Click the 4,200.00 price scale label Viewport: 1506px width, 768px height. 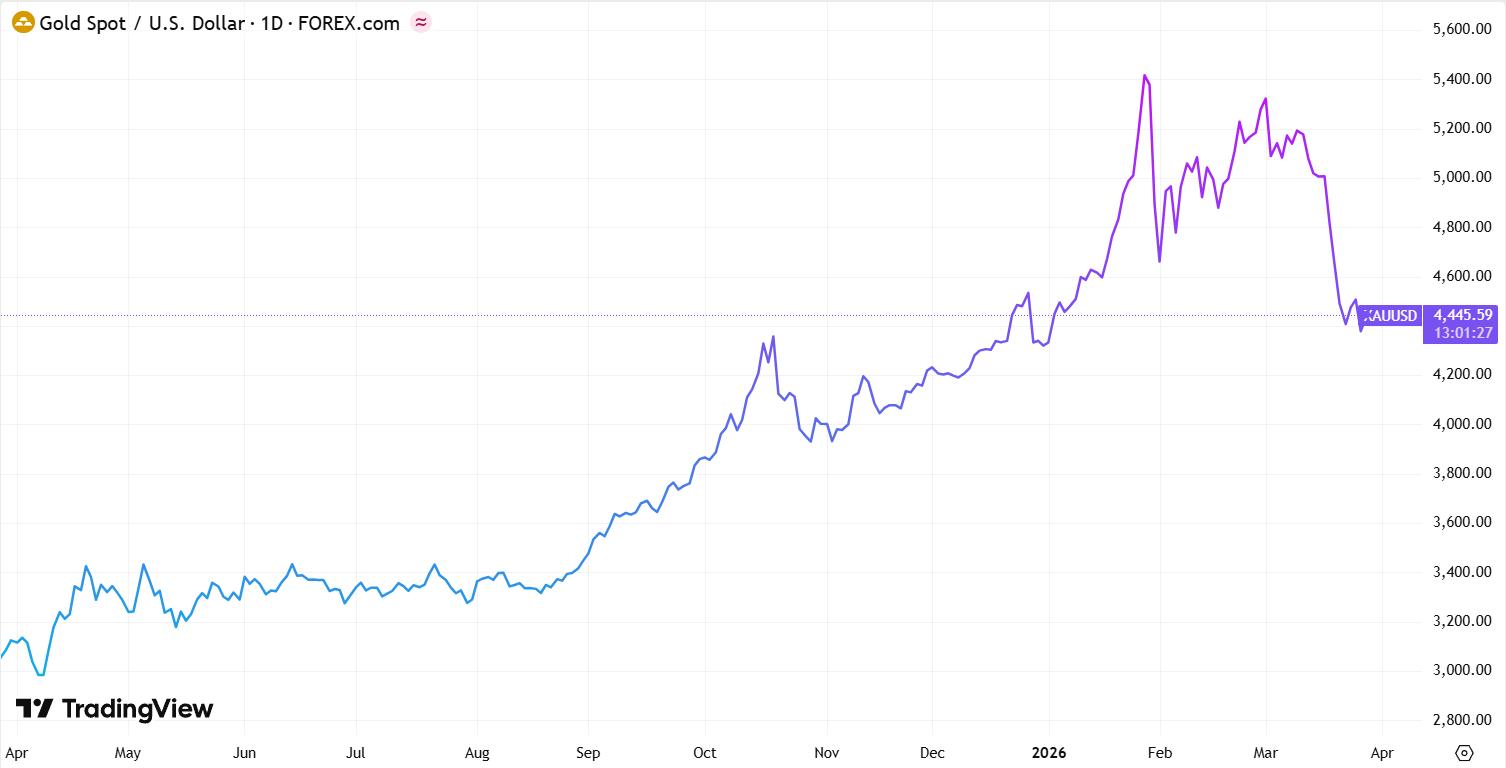[x=1463, y=375]
